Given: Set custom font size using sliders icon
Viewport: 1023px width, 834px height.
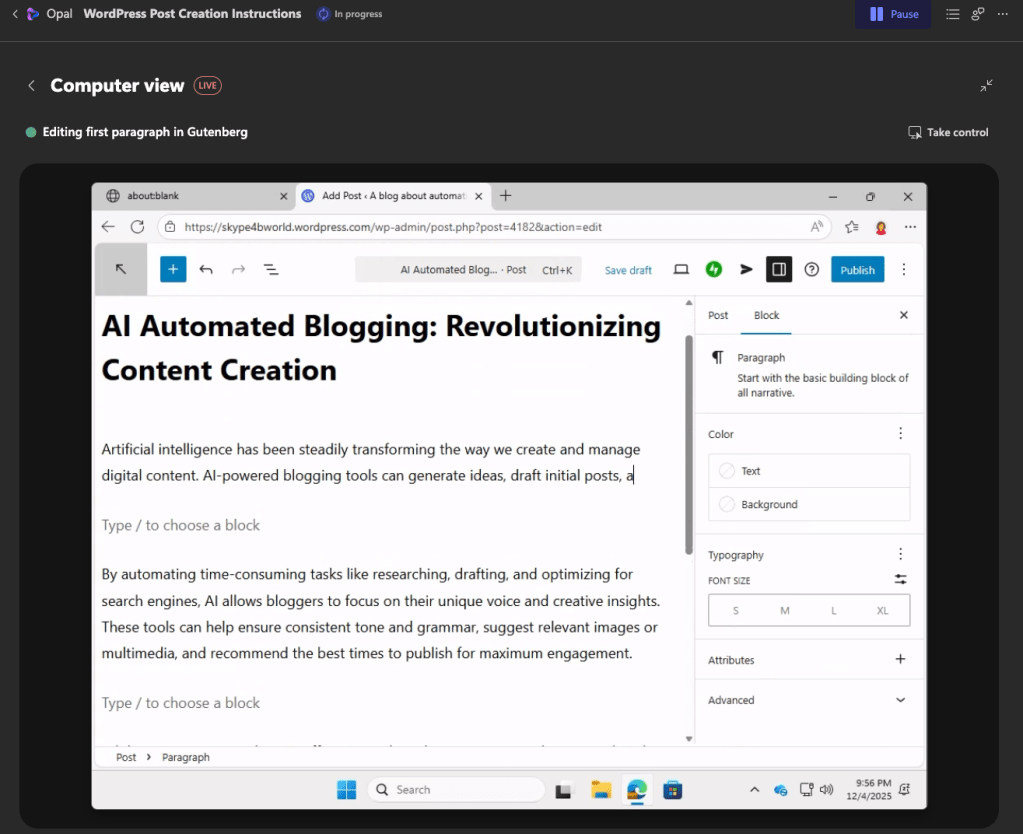Looking at the screenshot, I should pyautogui.click(x=900, y=579).
